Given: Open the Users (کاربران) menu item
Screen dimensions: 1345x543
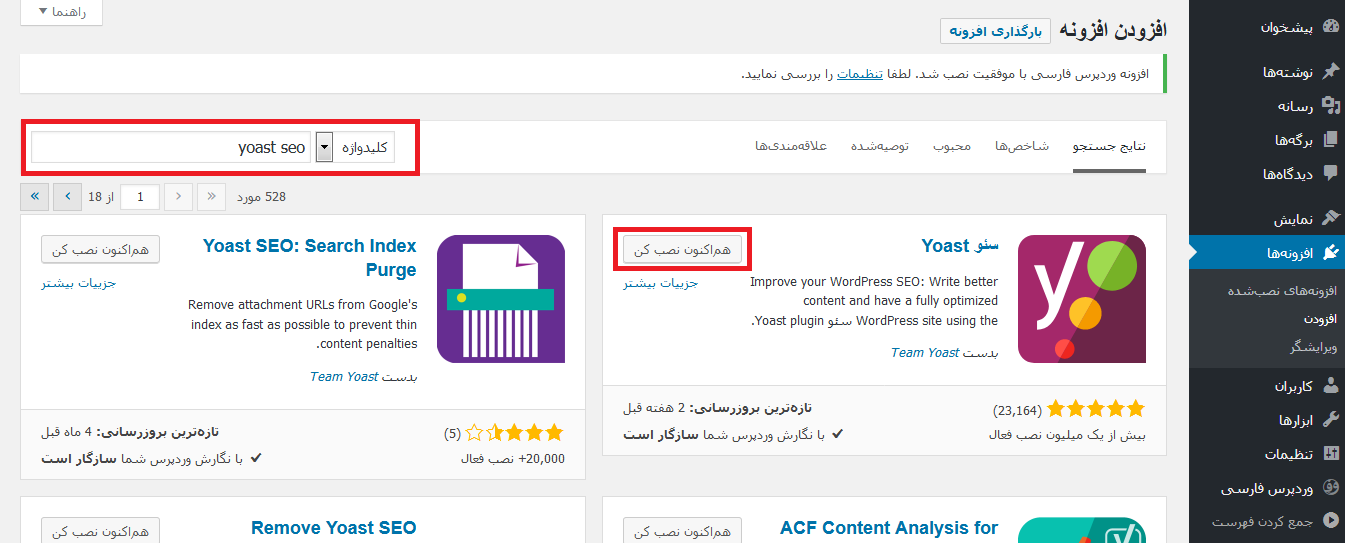Looking at the screenshot, I should [1293, 386].
